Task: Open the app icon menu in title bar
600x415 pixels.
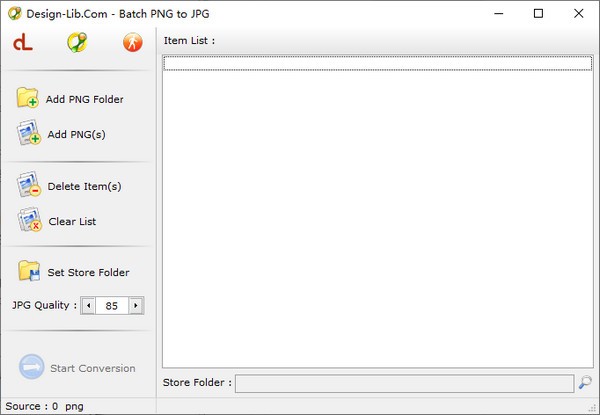Action: [14, 13]
